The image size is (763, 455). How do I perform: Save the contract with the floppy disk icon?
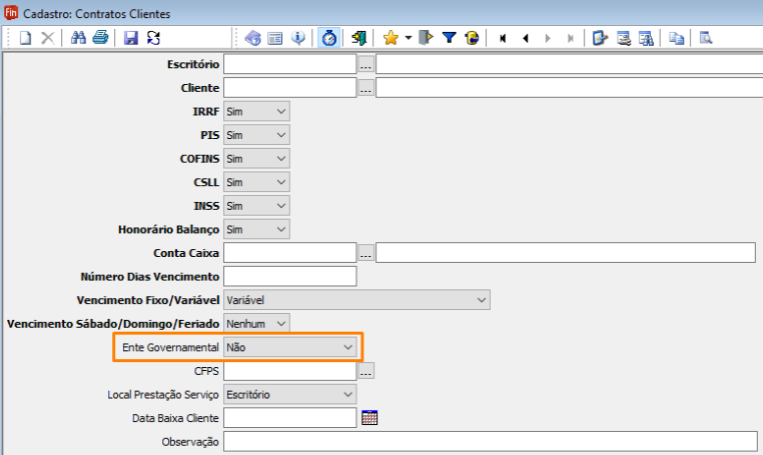(131, 38)
